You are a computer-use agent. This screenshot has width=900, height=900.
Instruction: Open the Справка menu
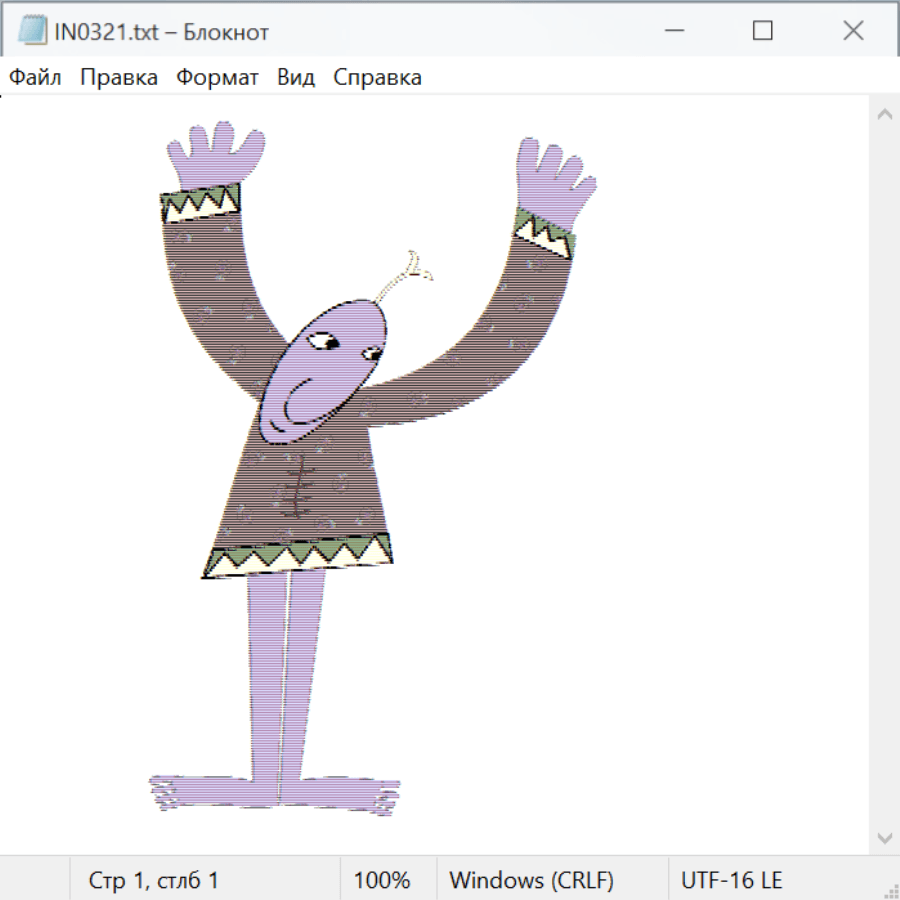coord(377,78)
